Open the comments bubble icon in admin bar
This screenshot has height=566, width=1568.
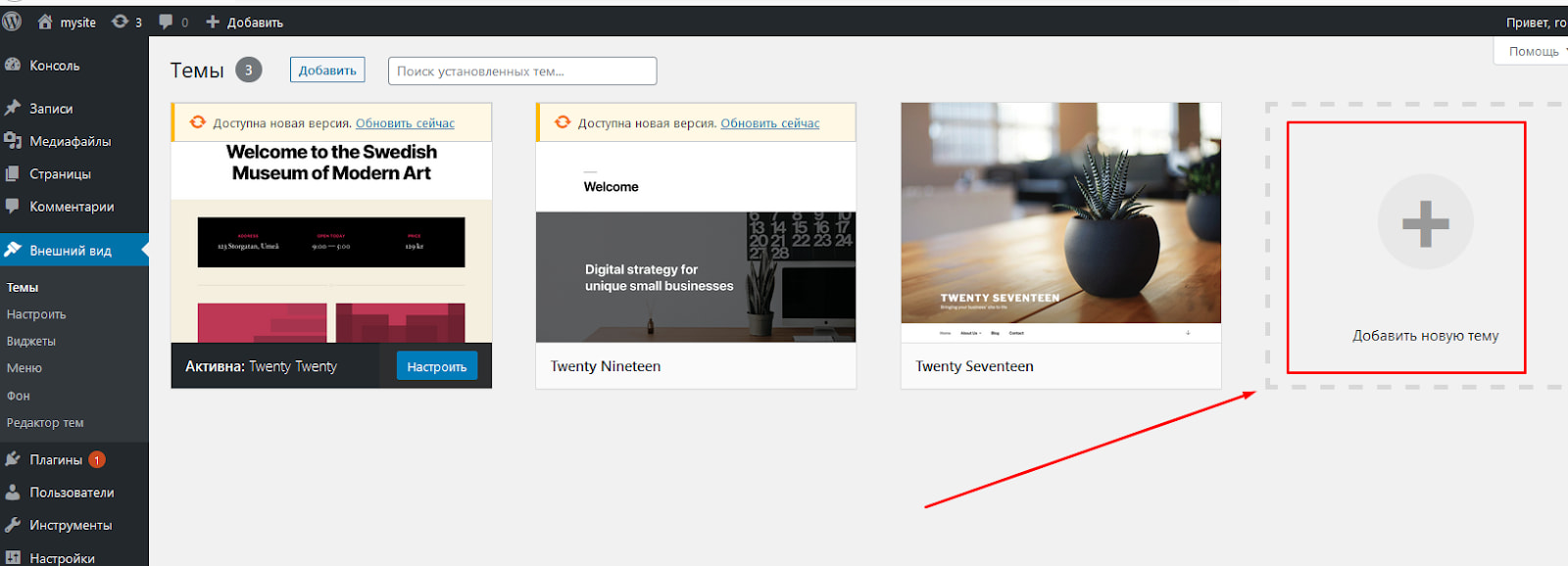167,22
